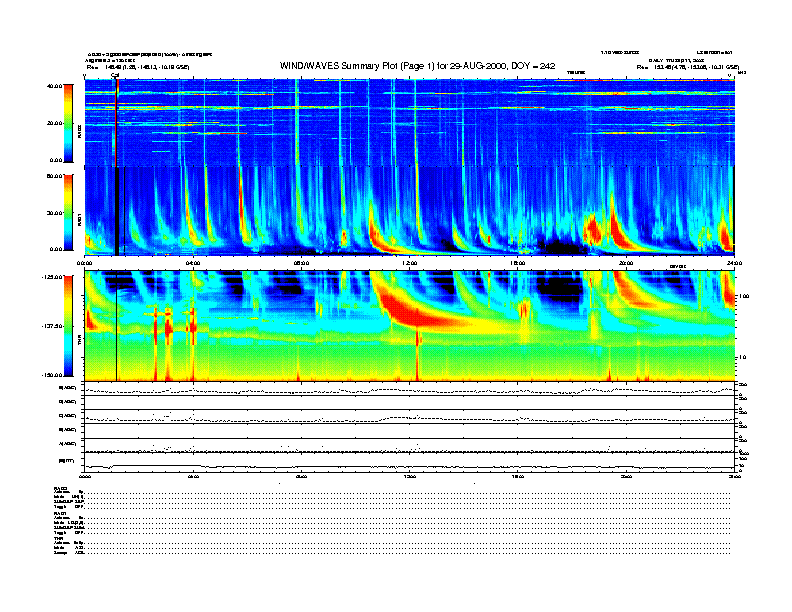
Task: Select the RAD1 panel color scale bar
Action: (68, 212)
